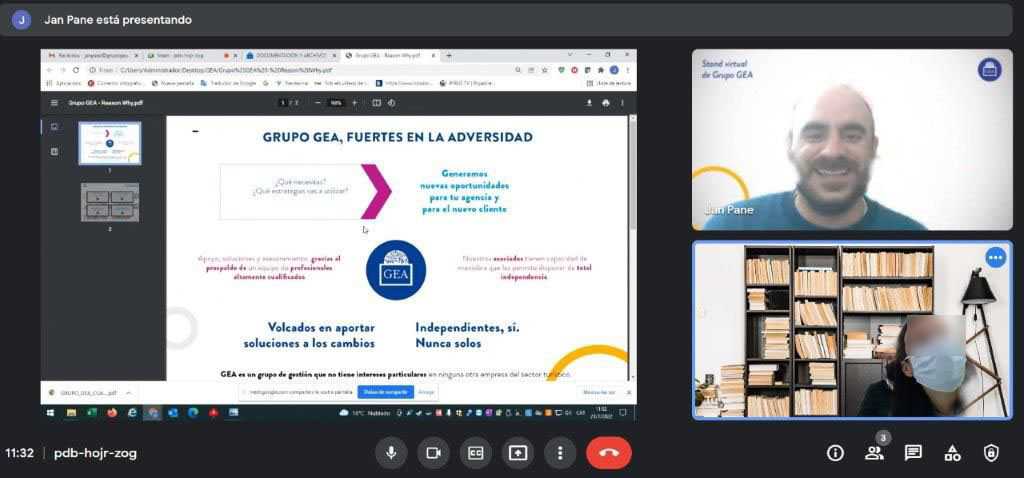This screenshot has width=1024, height=478.
Task: Click the present screen icon
Action: (x=517, y=453)
